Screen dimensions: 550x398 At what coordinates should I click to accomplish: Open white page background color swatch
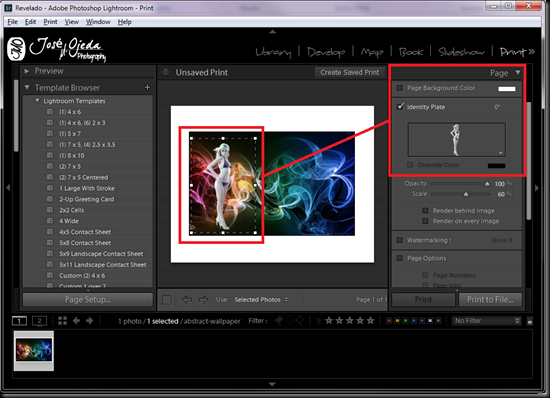(507, 88)
